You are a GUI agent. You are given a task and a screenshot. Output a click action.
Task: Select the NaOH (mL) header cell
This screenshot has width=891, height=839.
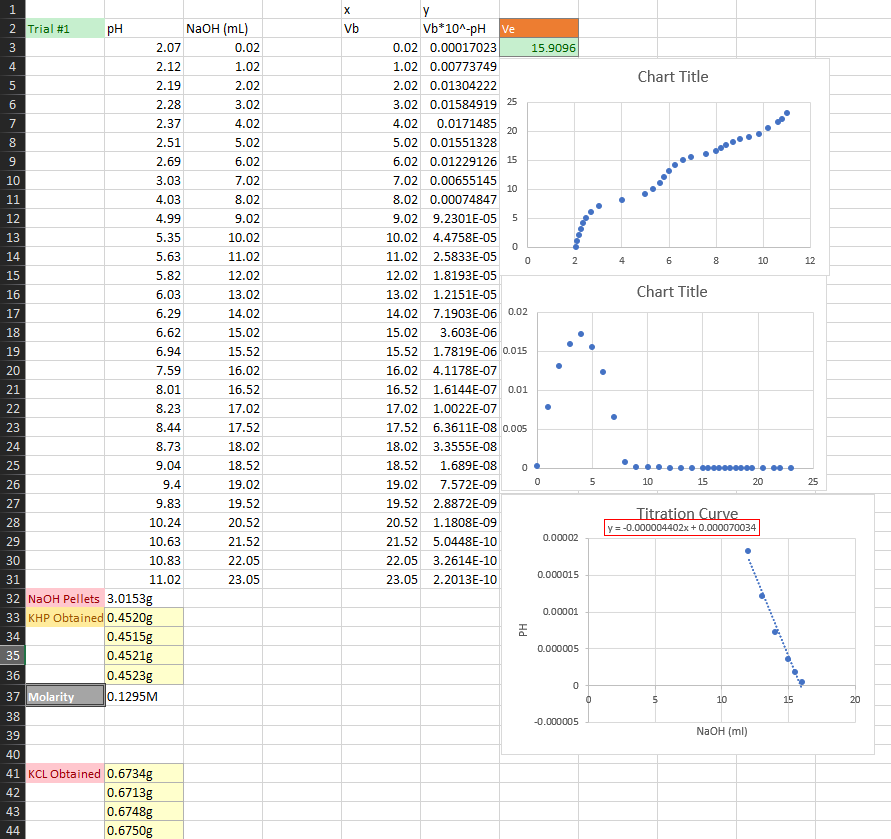pos(216,29)
